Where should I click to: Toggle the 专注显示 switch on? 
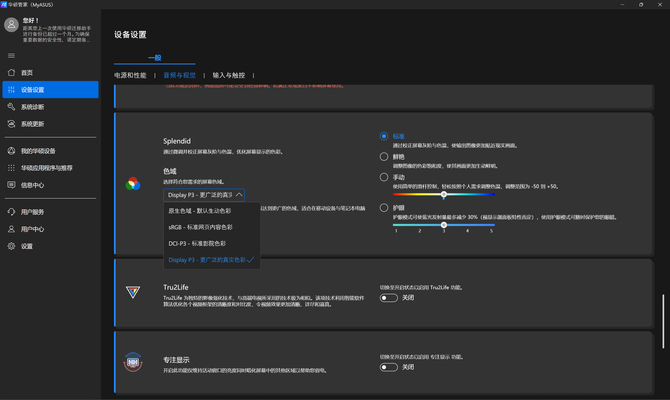388,367
